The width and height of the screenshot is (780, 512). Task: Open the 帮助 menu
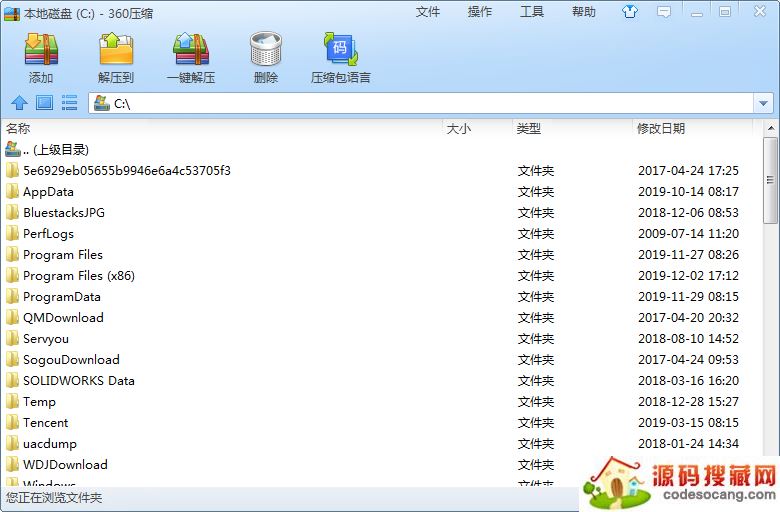click(x=584, y=12)
